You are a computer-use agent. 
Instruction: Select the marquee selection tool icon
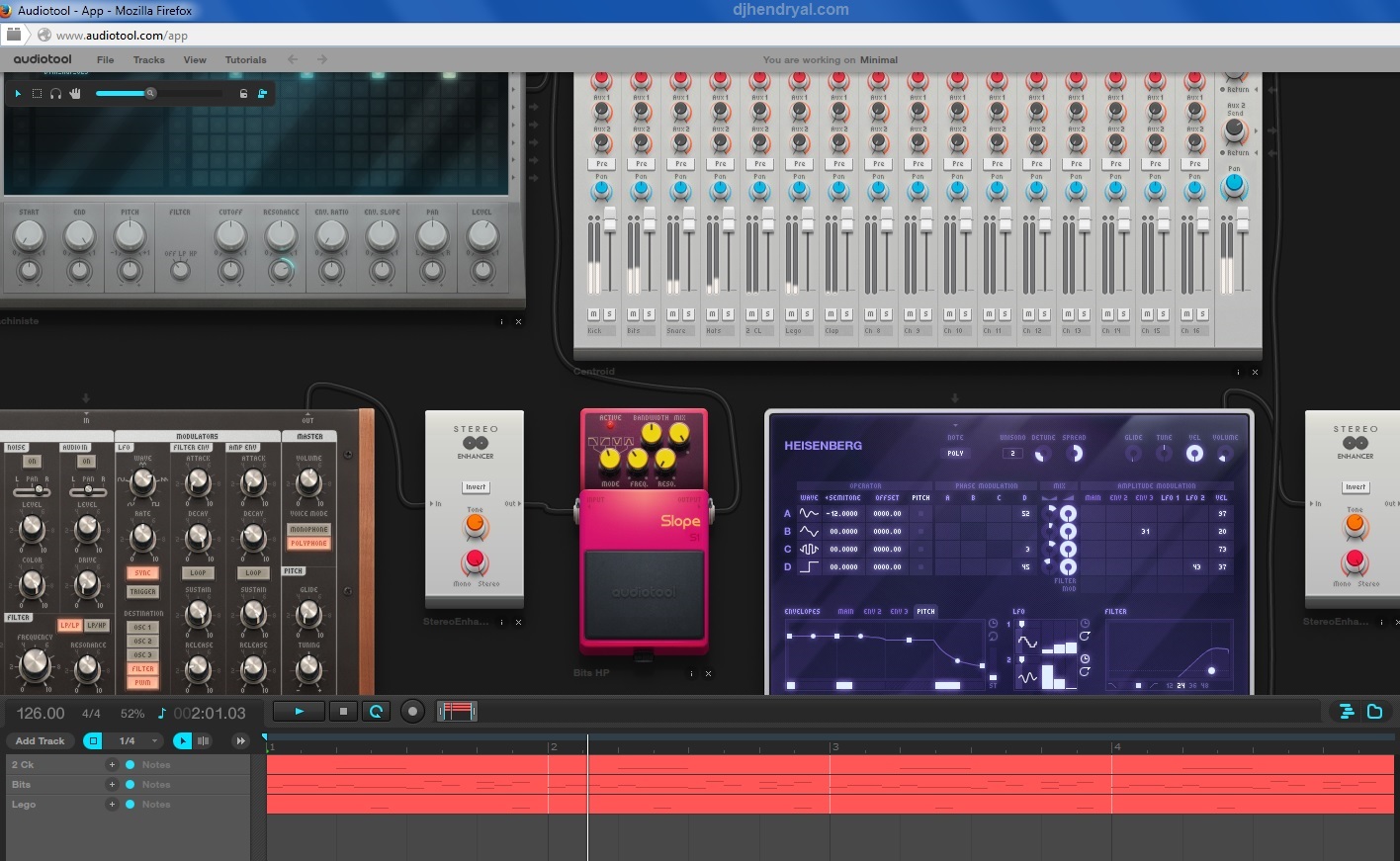coord(37,93)
